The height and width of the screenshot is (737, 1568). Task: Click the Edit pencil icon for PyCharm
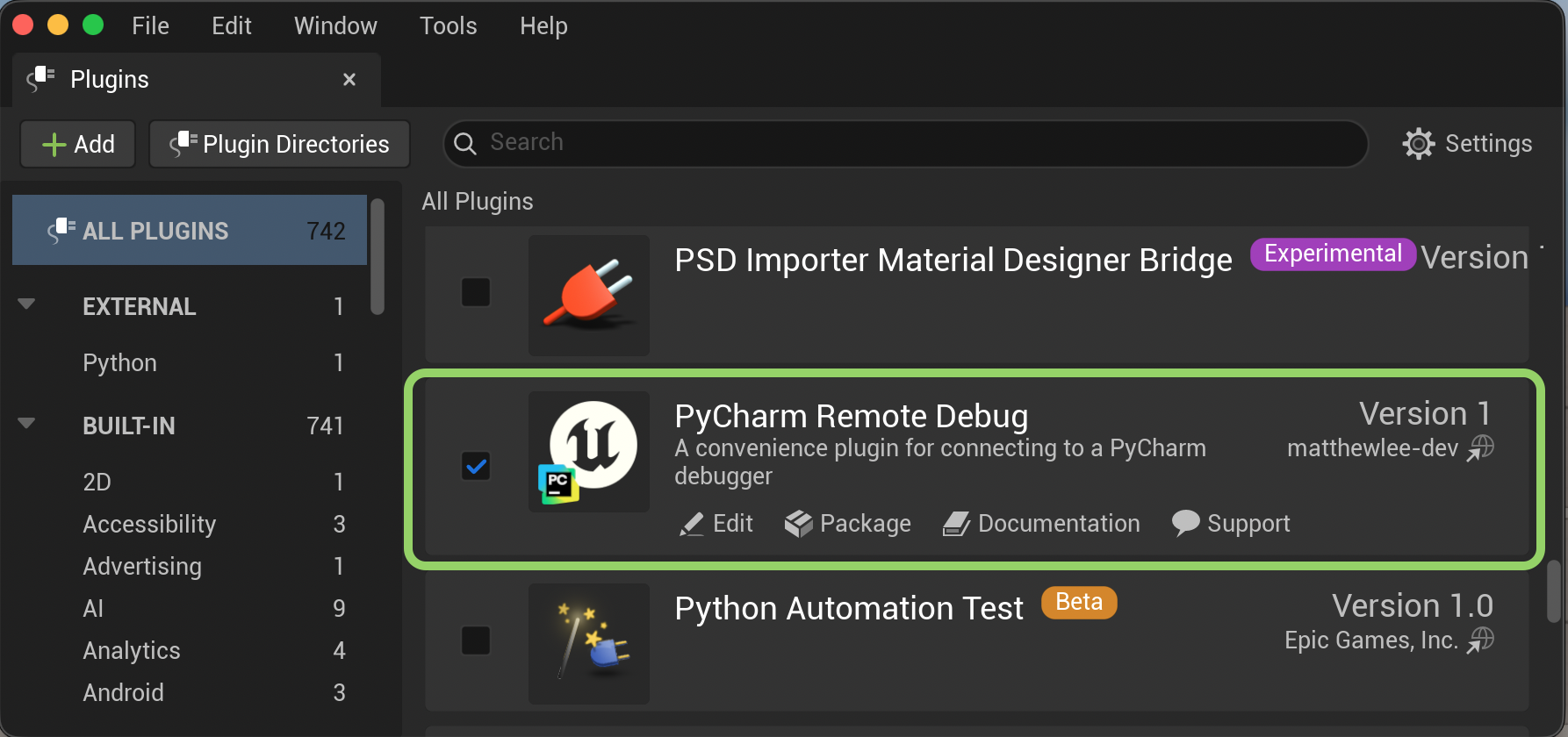[692, 524]
